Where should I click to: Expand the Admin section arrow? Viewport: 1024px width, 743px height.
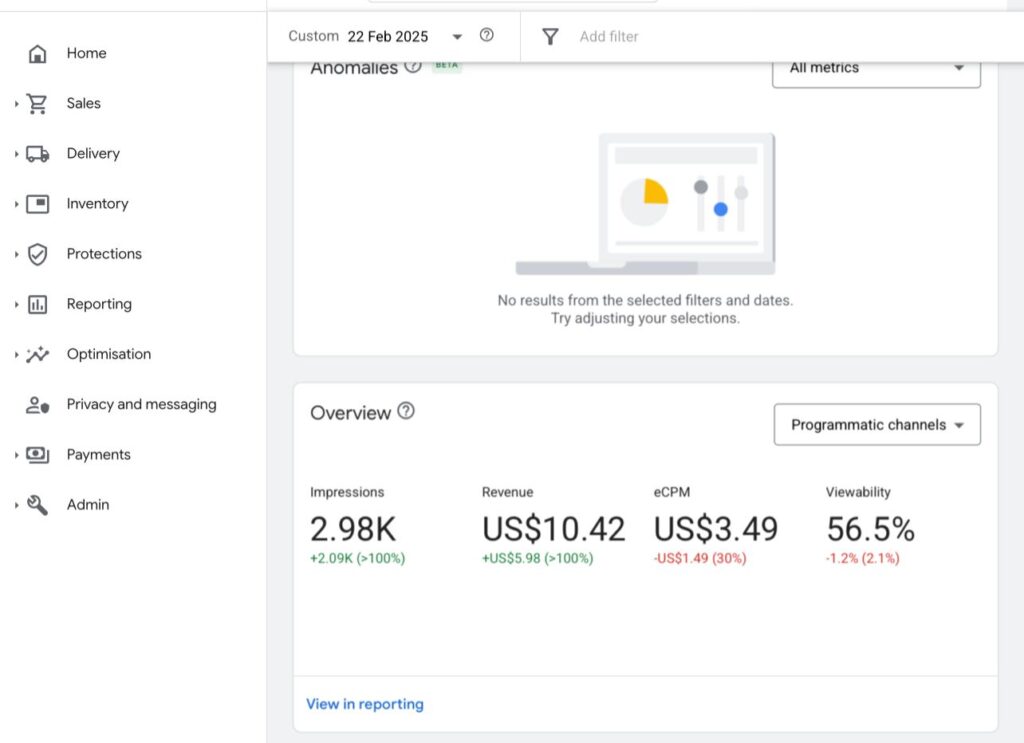pyautogui.click(x=17, y=505)
